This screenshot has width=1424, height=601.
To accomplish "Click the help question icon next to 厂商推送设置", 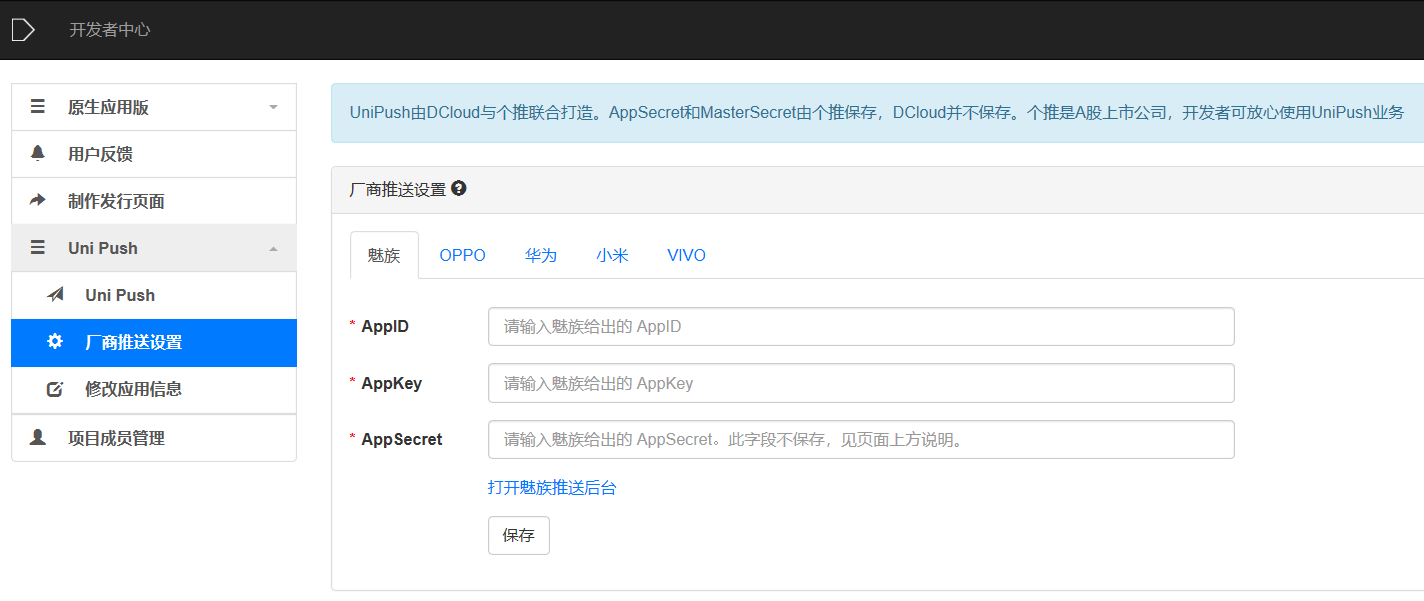I will [x=459, y=188].
